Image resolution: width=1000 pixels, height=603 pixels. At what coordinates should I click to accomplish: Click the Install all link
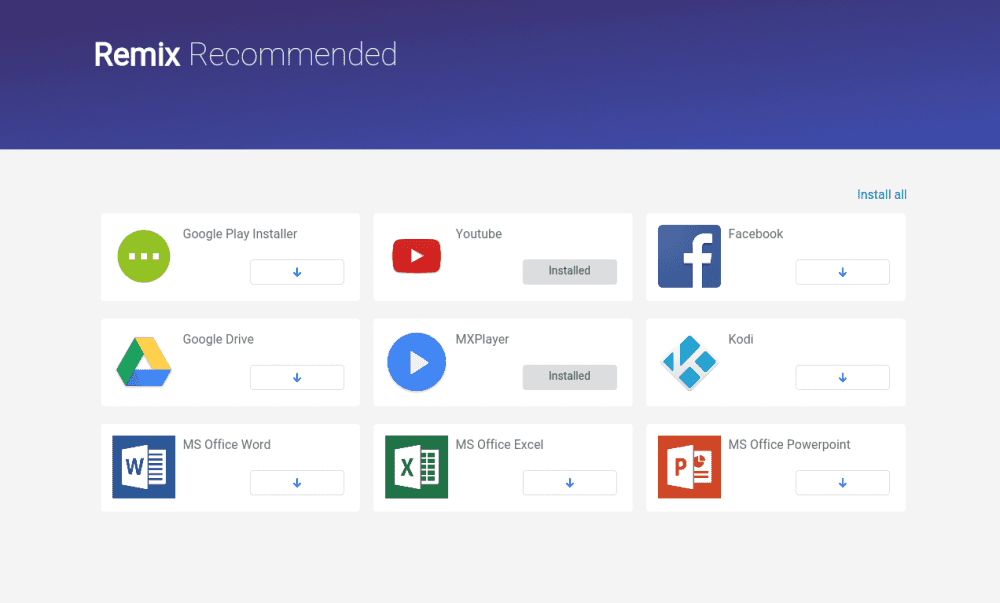[x=881, y=194]
